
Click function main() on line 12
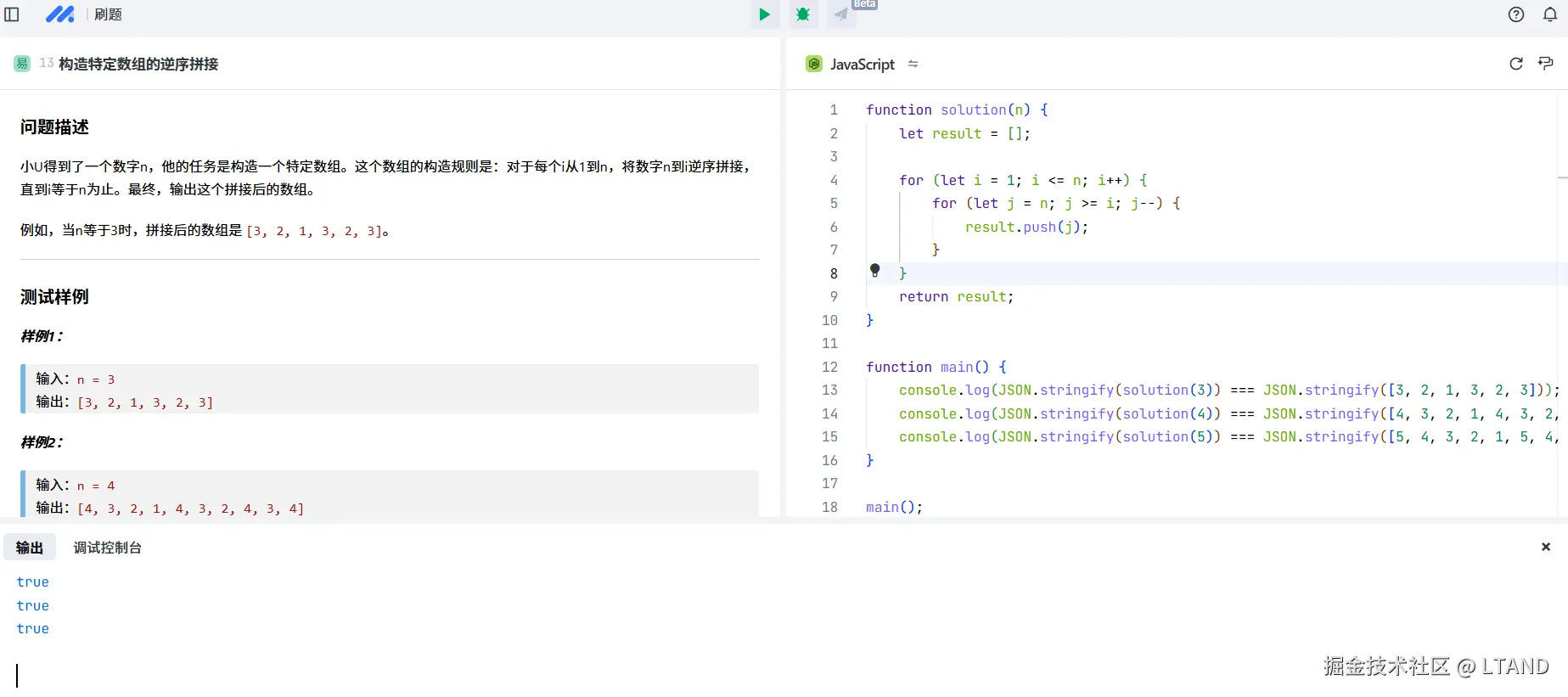click(x=936, y=368)
